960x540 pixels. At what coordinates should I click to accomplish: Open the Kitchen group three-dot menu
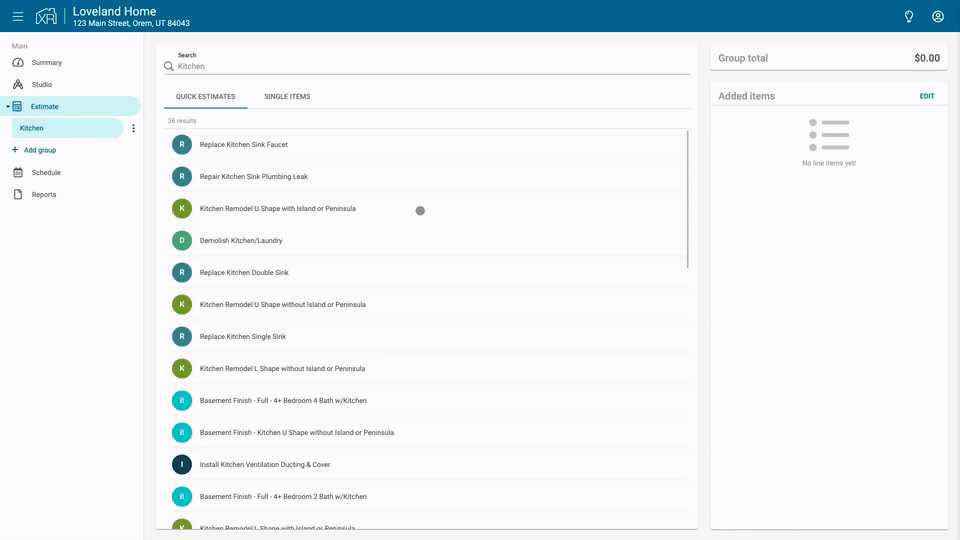(133, 128)
